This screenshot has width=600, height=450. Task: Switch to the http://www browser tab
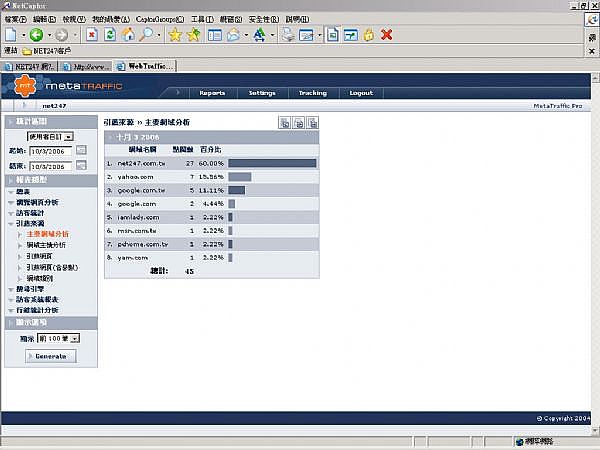click(86, 67)
